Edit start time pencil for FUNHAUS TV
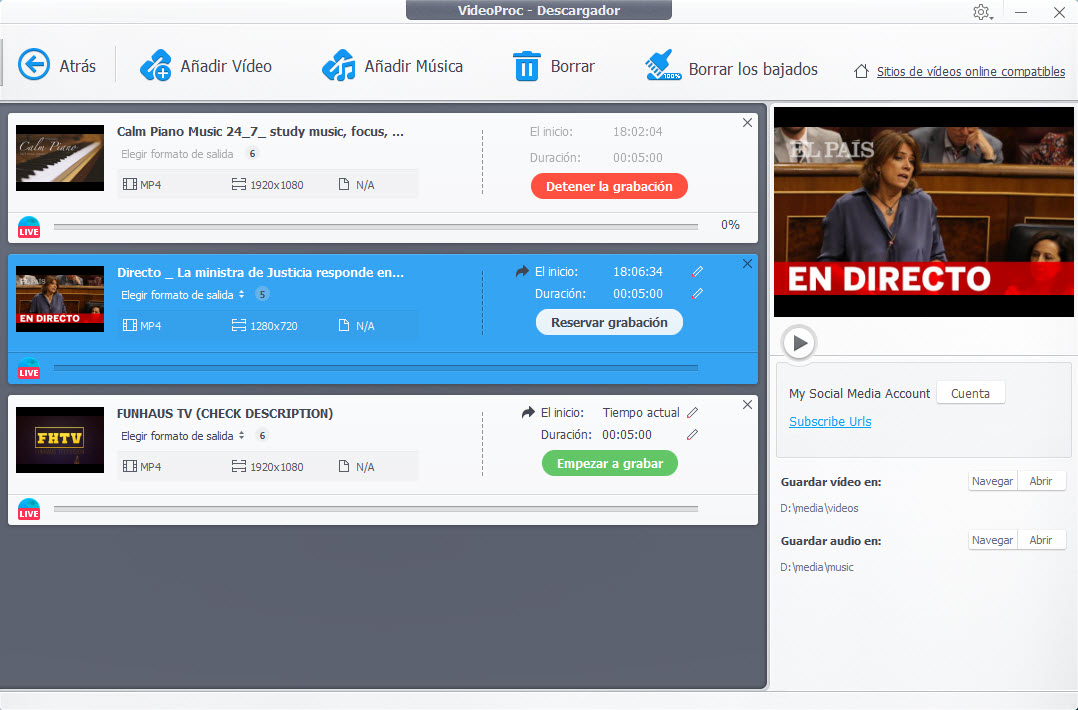 point(692,412)
